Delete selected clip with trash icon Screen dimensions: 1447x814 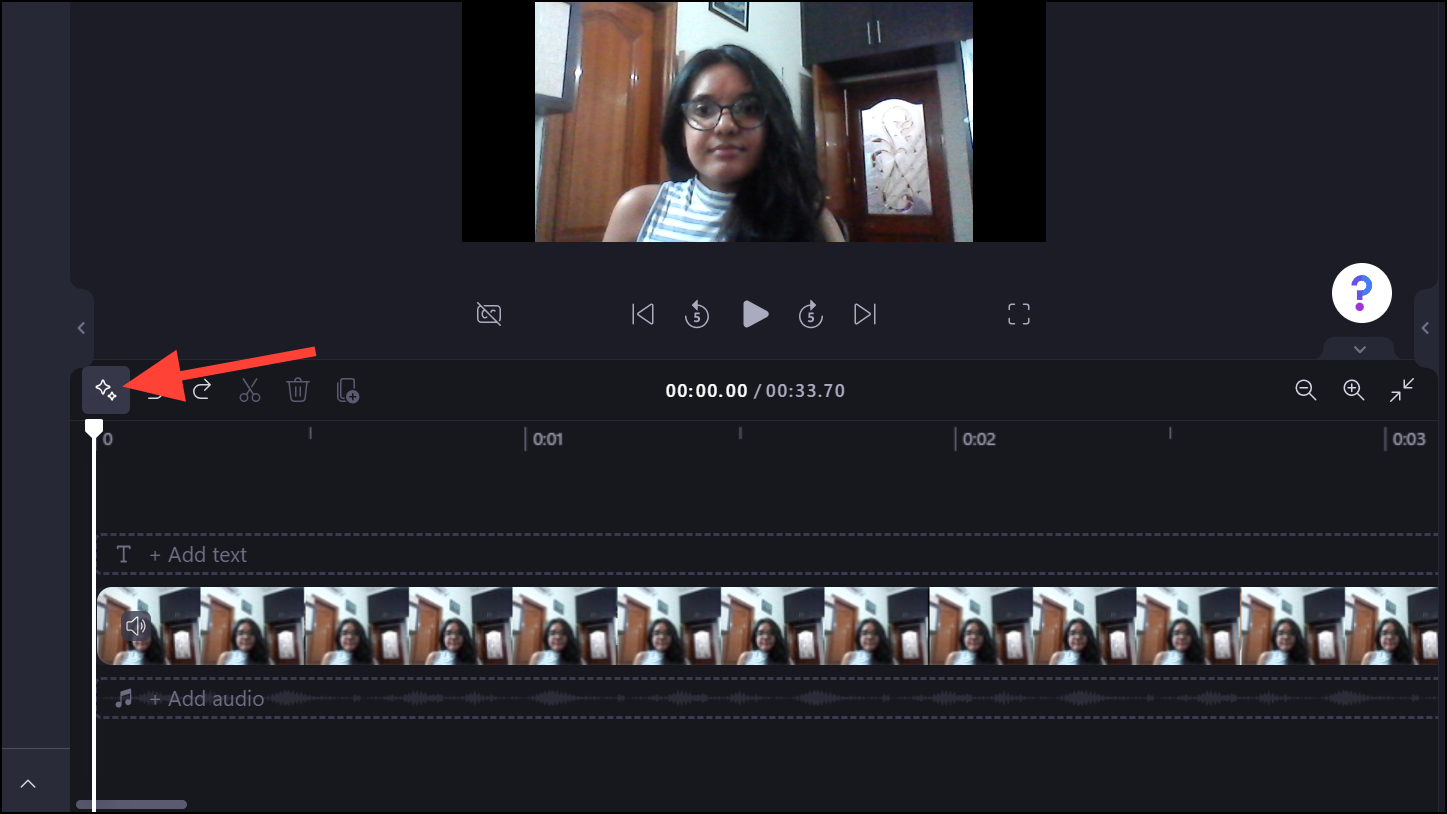pos(298,390)
